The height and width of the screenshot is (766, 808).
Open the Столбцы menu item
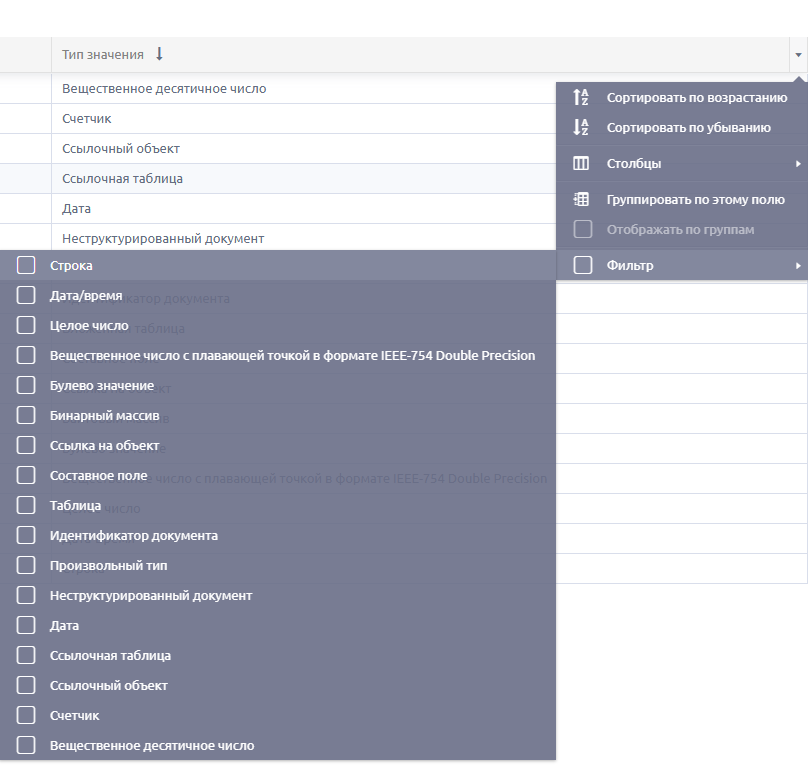[x=682, y=163]
